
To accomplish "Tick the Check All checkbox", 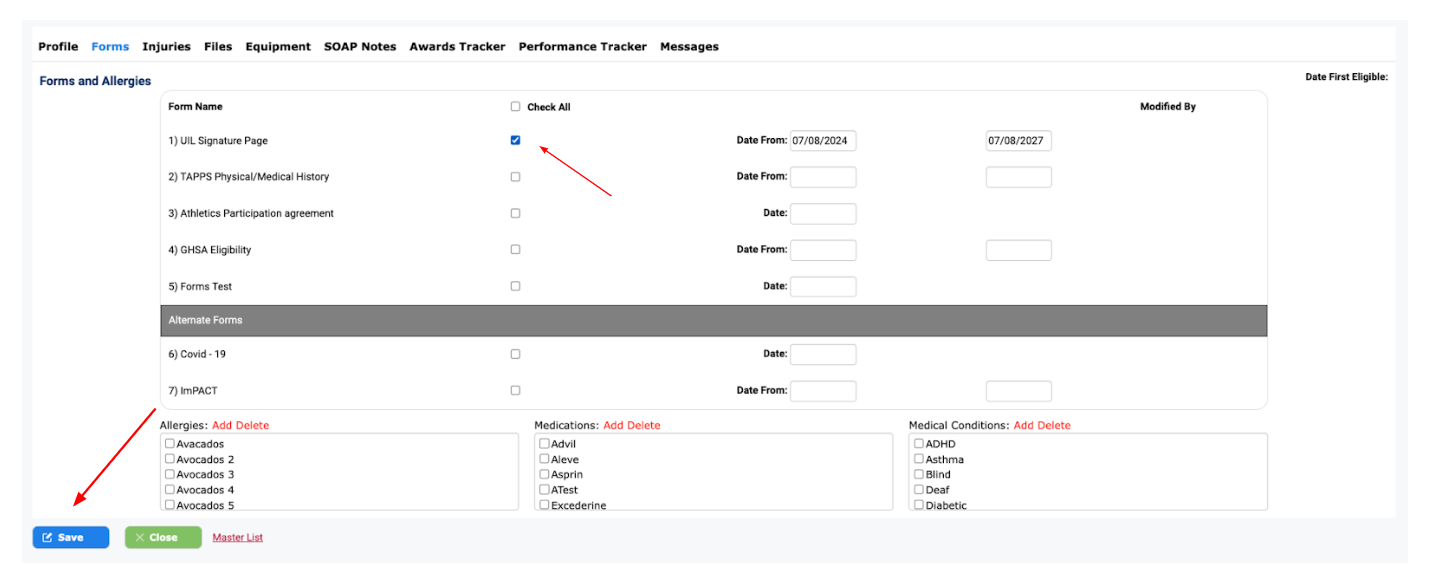I will (x=516, y=107).
